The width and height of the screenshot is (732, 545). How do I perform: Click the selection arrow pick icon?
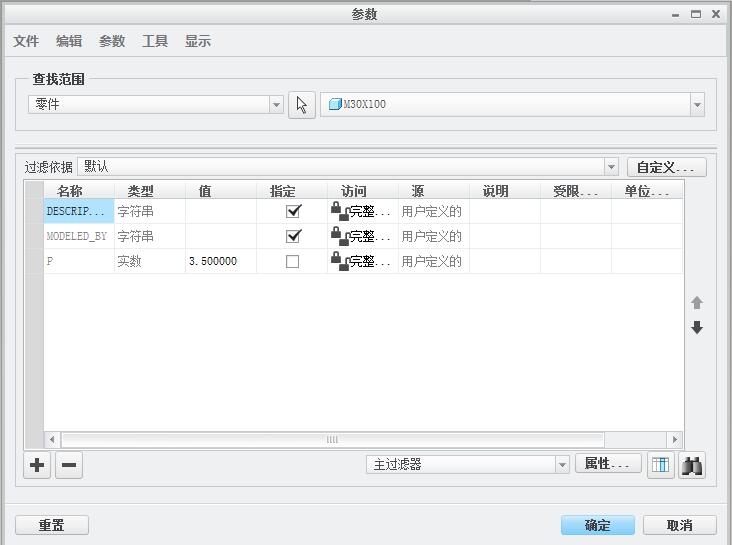(302, 105)
